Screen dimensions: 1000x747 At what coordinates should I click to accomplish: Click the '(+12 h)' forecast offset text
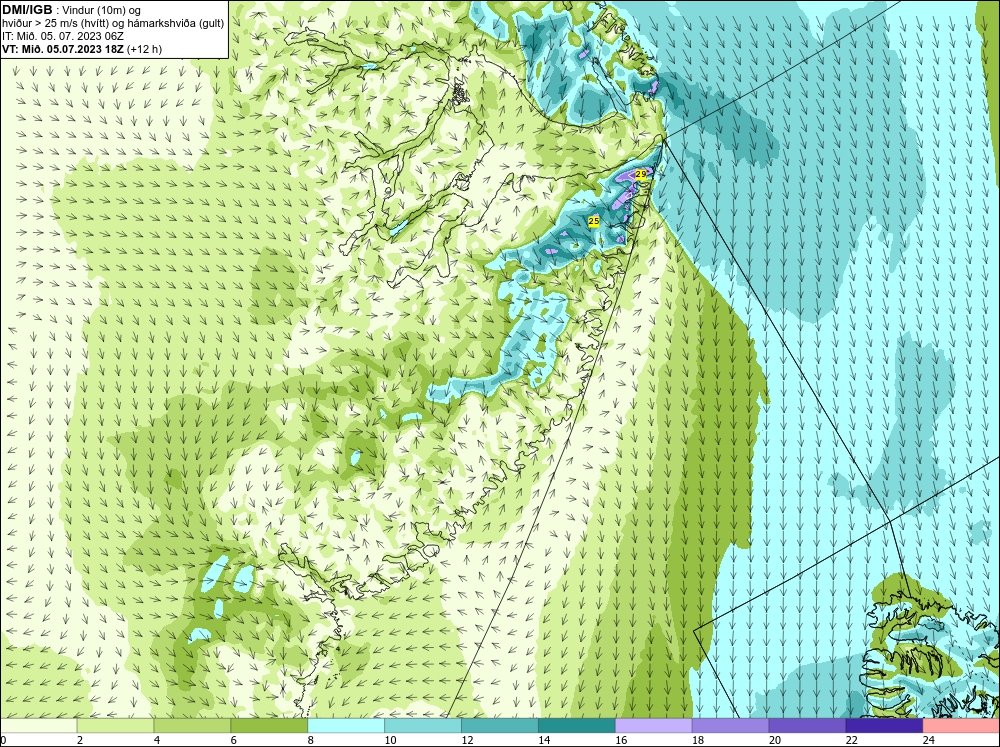(x=145, y=49)
